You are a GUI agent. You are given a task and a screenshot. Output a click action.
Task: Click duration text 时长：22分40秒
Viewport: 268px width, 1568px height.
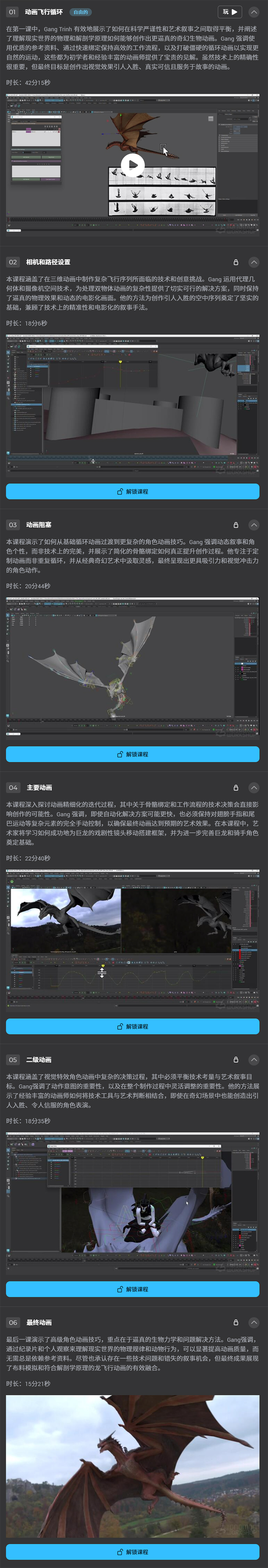tap(28, 859)
